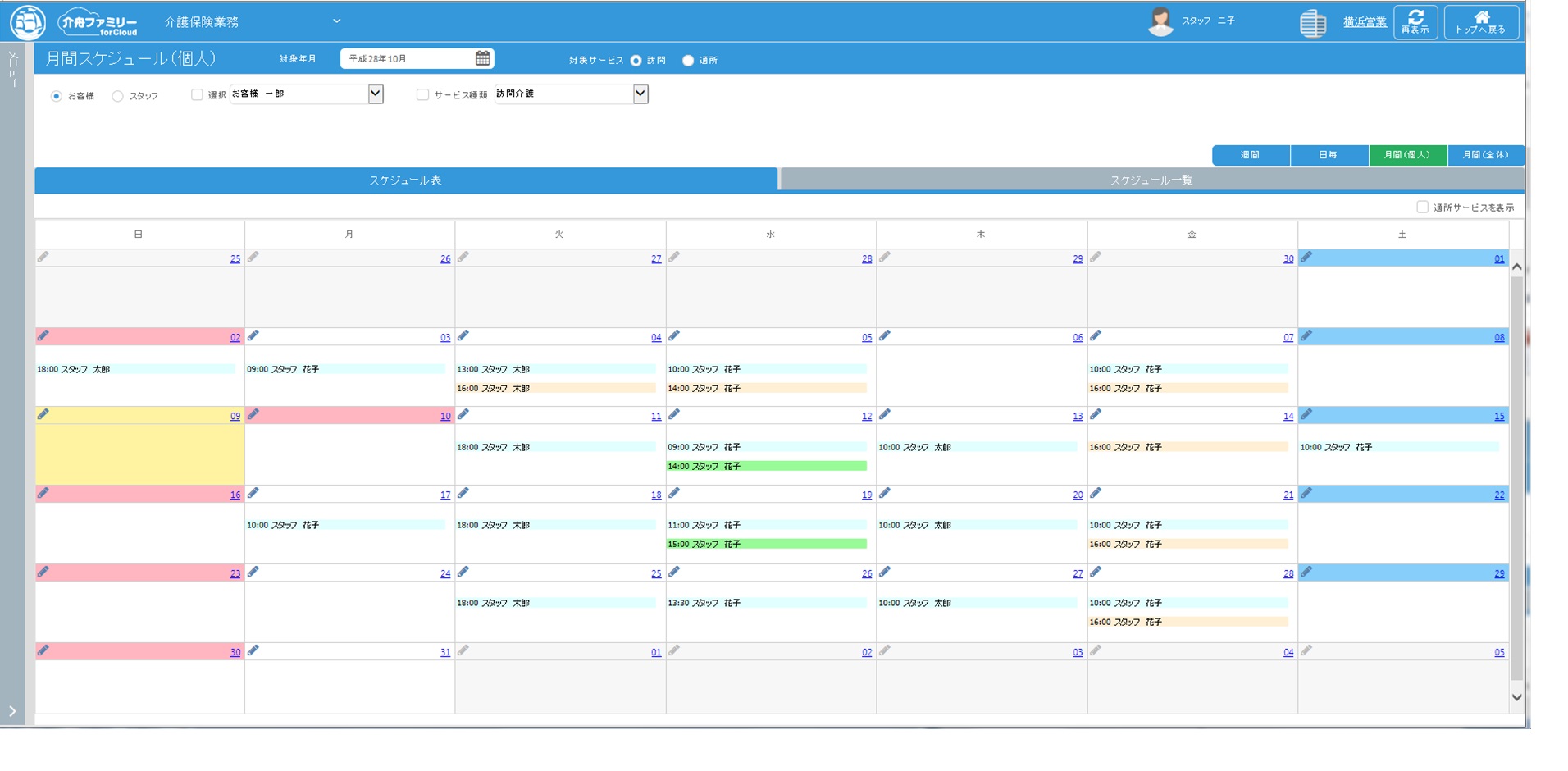The width and height of the screenshot is (1568, 771).
Task: Open the 横浜営業 office link
Action: click(1365, 22)
